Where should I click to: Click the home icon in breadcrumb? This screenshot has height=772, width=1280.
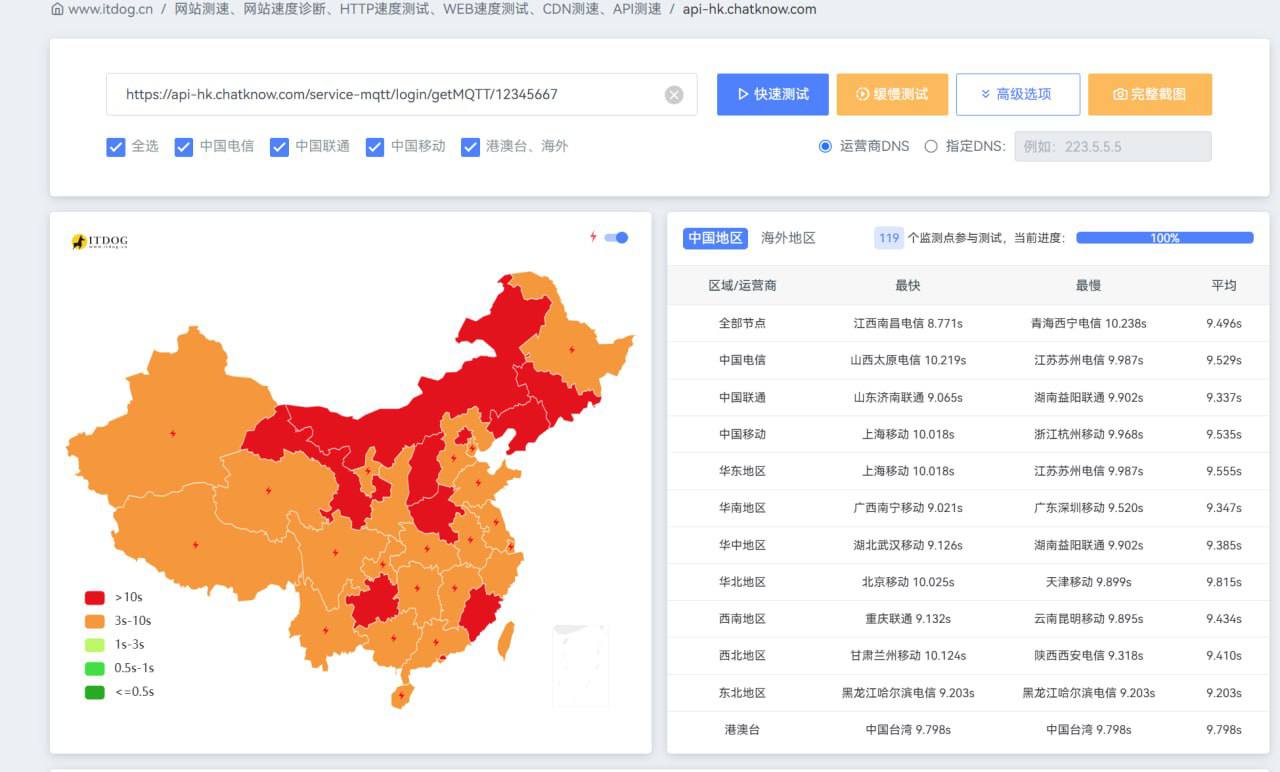[x=57, y=9]
